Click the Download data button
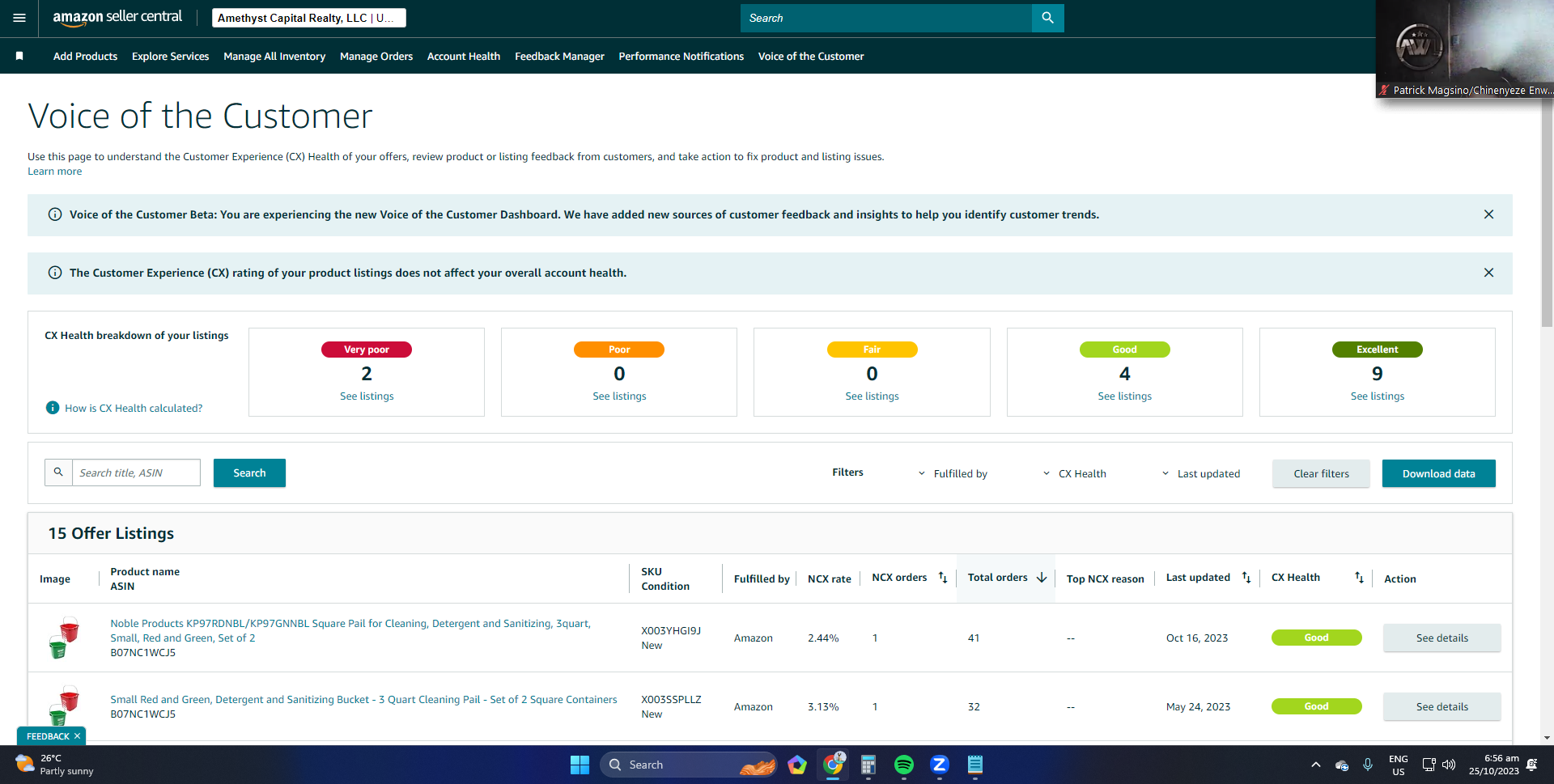The image size is (1554, 784). coord(1438,473)
